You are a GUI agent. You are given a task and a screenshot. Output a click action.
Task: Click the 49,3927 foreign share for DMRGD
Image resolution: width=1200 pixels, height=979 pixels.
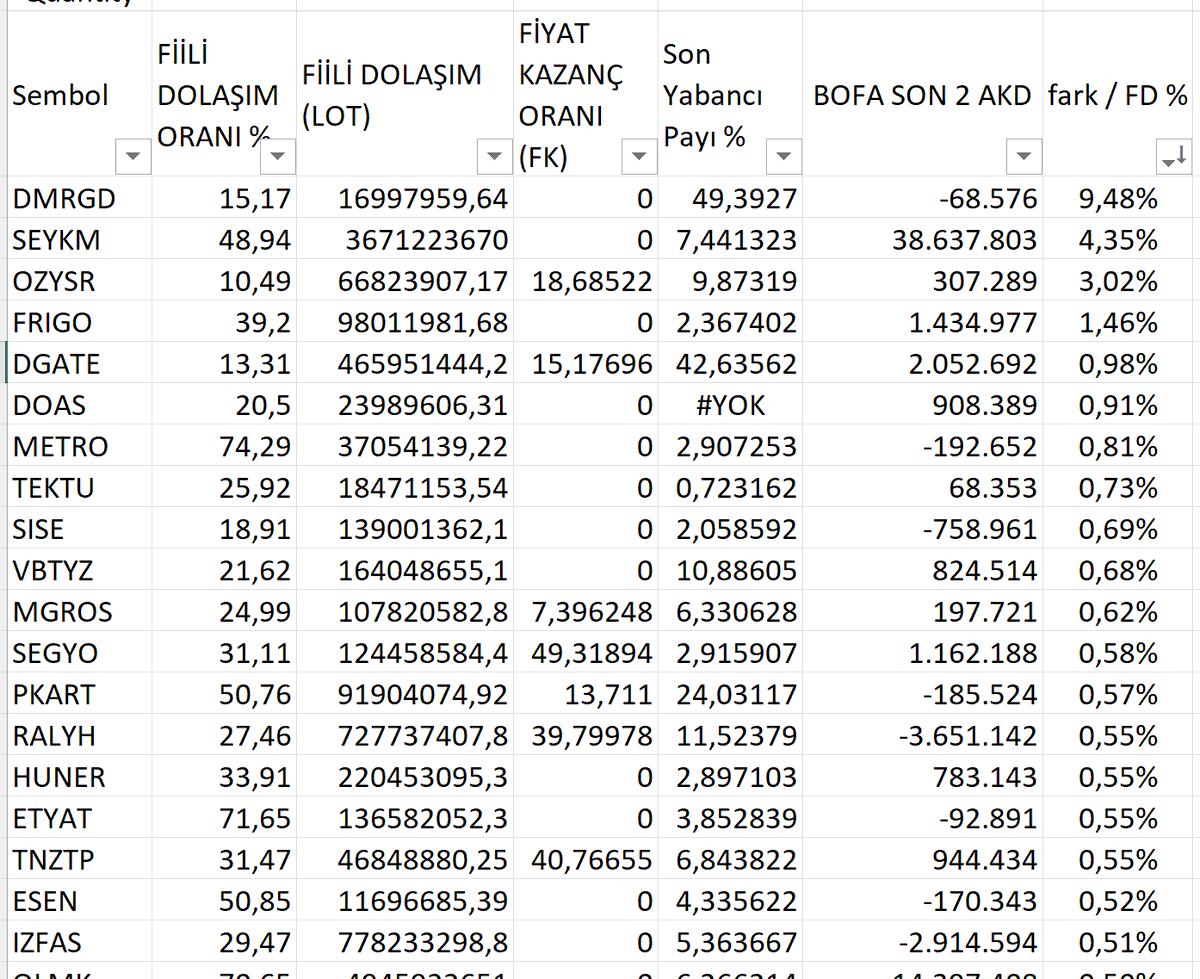tap(730, 199)
